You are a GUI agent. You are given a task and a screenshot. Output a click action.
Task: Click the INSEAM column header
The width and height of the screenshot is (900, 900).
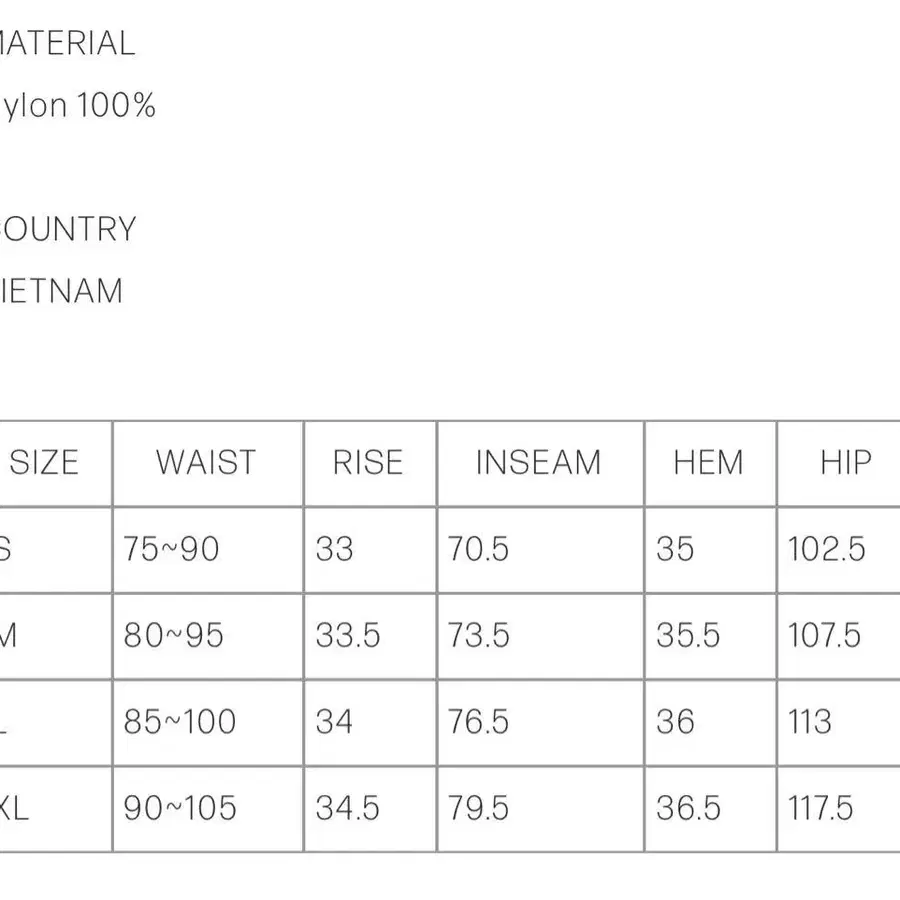click(x=538, y=463)
